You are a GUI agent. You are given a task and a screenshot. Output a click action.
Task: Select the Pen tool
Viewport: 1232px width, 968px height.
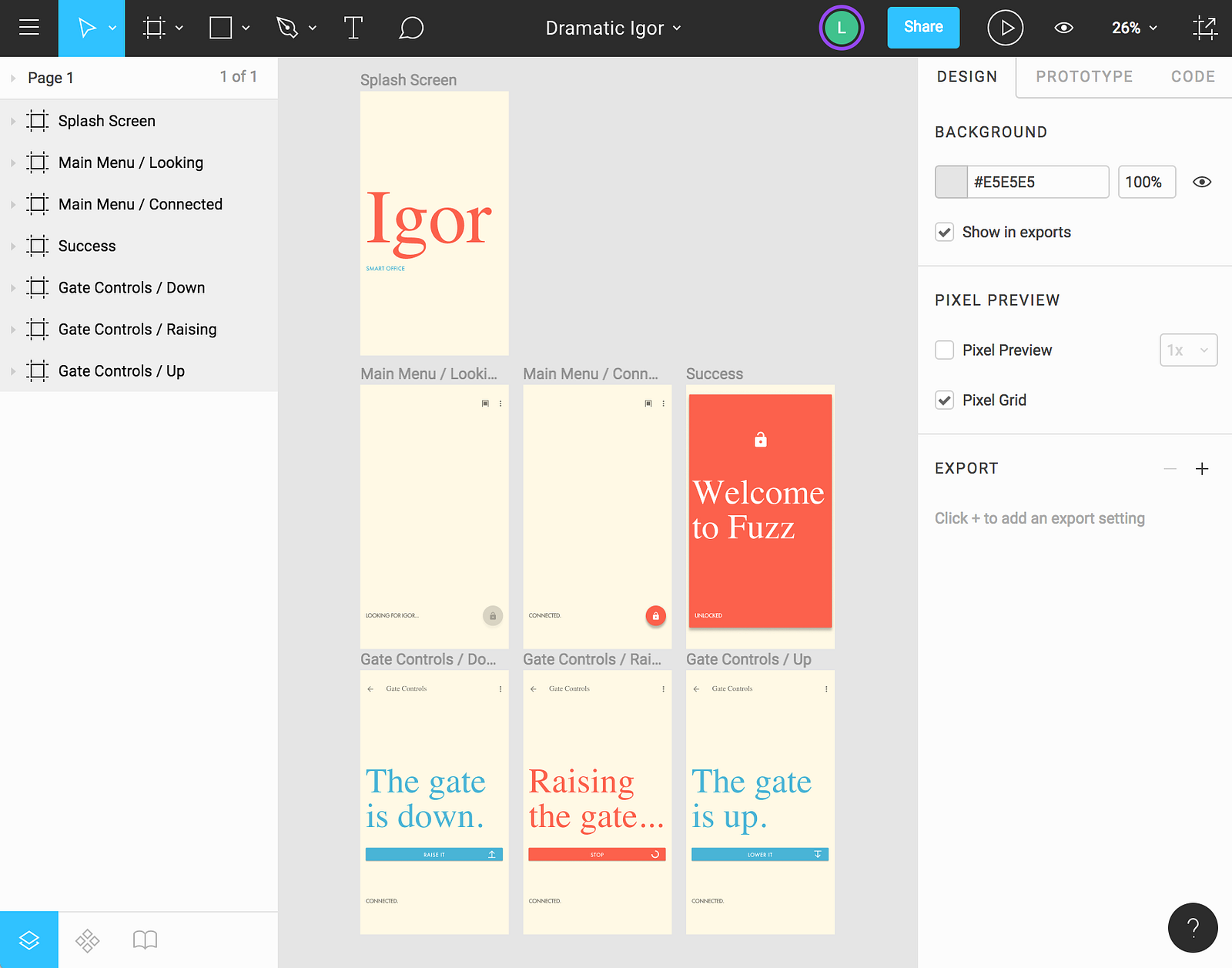coord(287,28)
